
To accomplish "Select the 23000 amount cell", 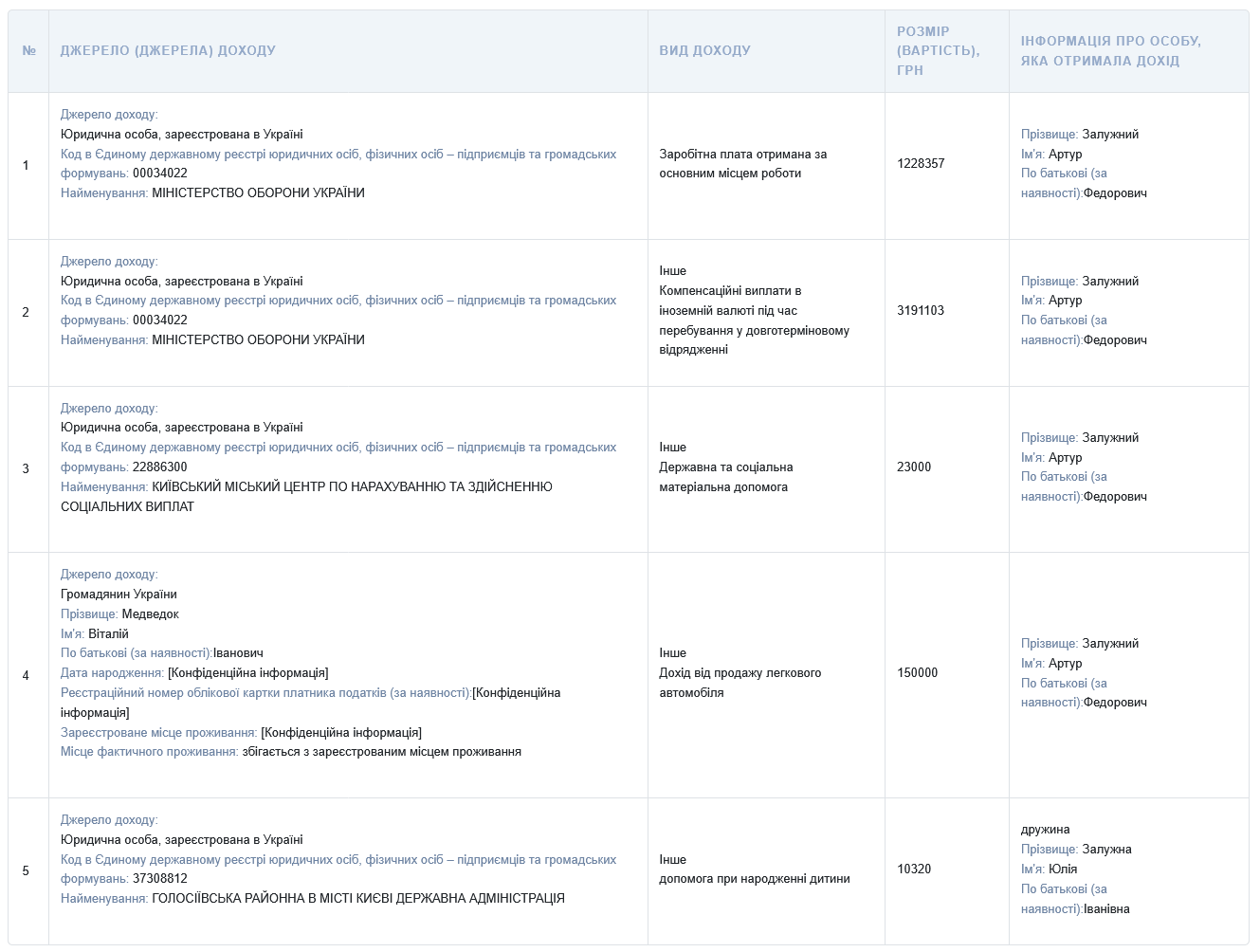I will pyautogui.click(x=914, y=467).
